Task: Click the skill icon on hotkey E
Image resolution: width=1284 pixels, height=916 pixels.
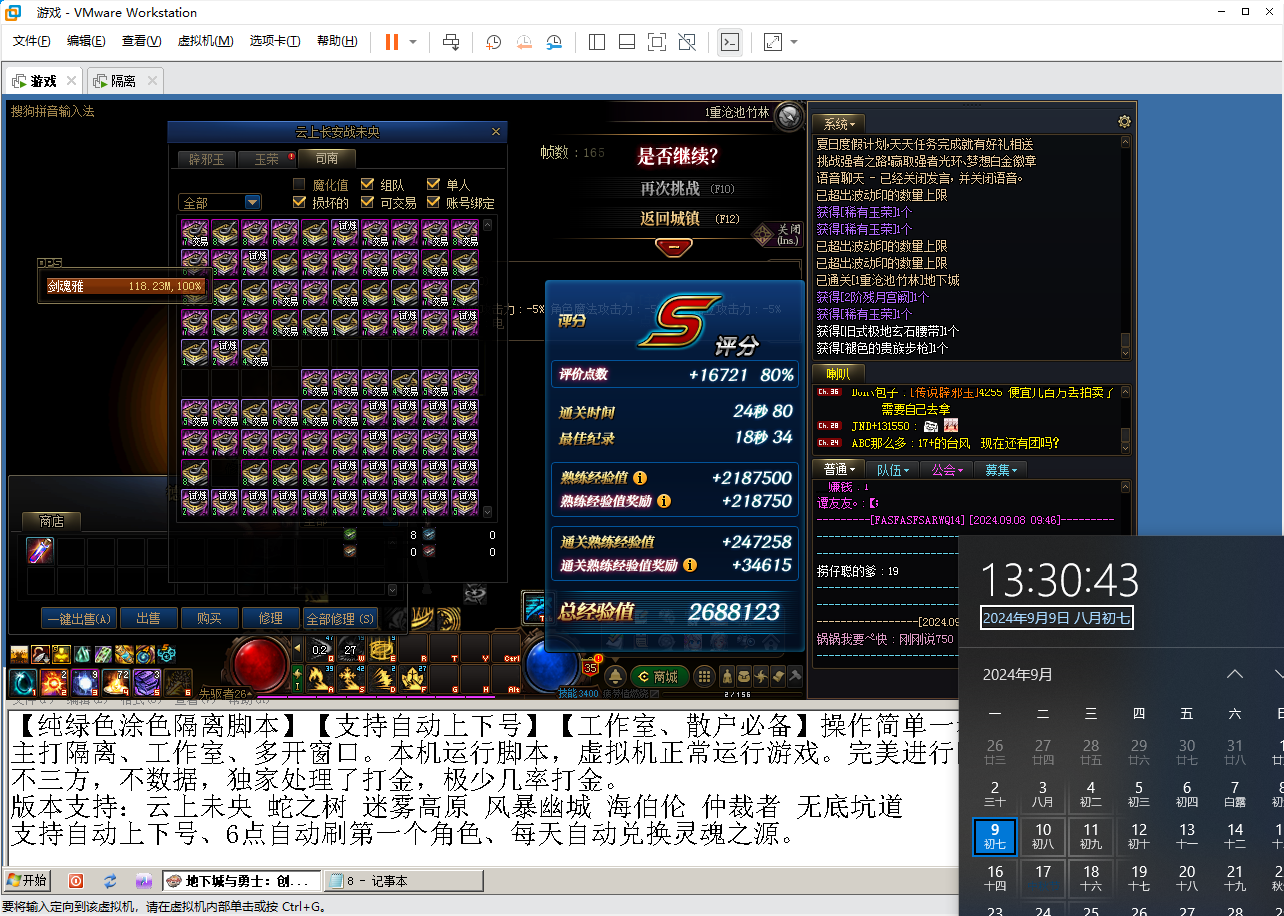Action: (x=382, y=648)
